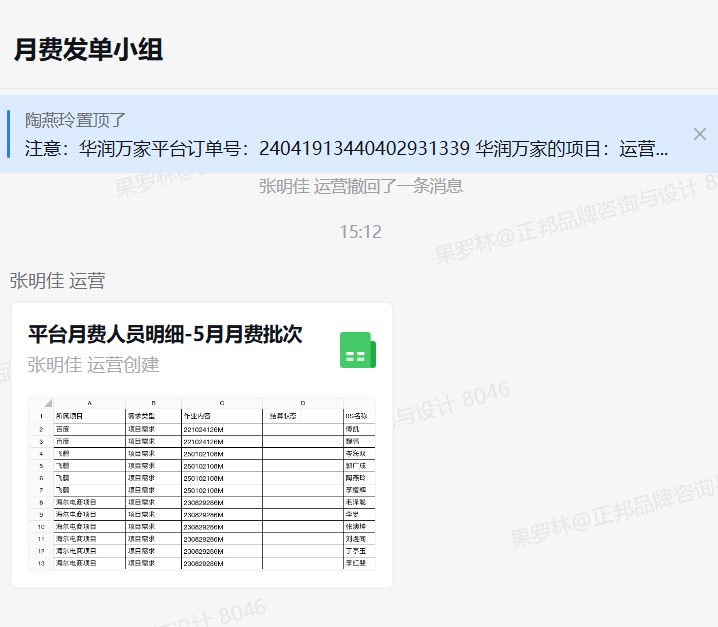This screenshot has height=627, width=718.
Task: Click sender name 张明佳 运营 above the card
Action: (x=57, y=280)
